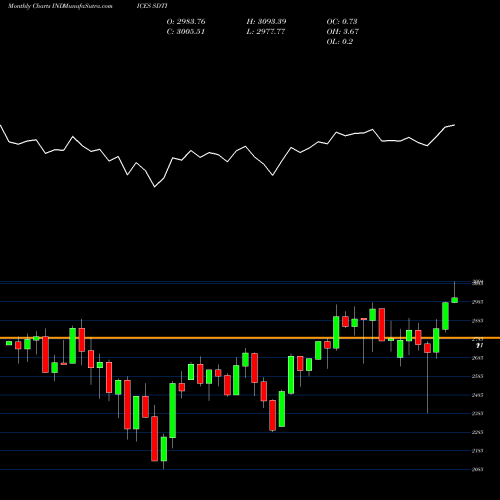Click the 'Monthly Charts' title text
This screenshot has height=500, width=500.
pos(29,6)
